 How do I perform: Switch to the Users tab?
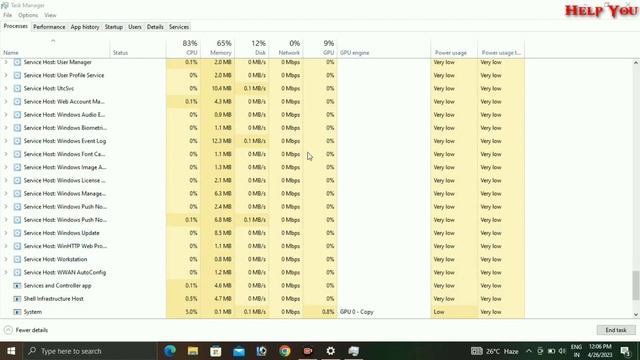(135, 27)
